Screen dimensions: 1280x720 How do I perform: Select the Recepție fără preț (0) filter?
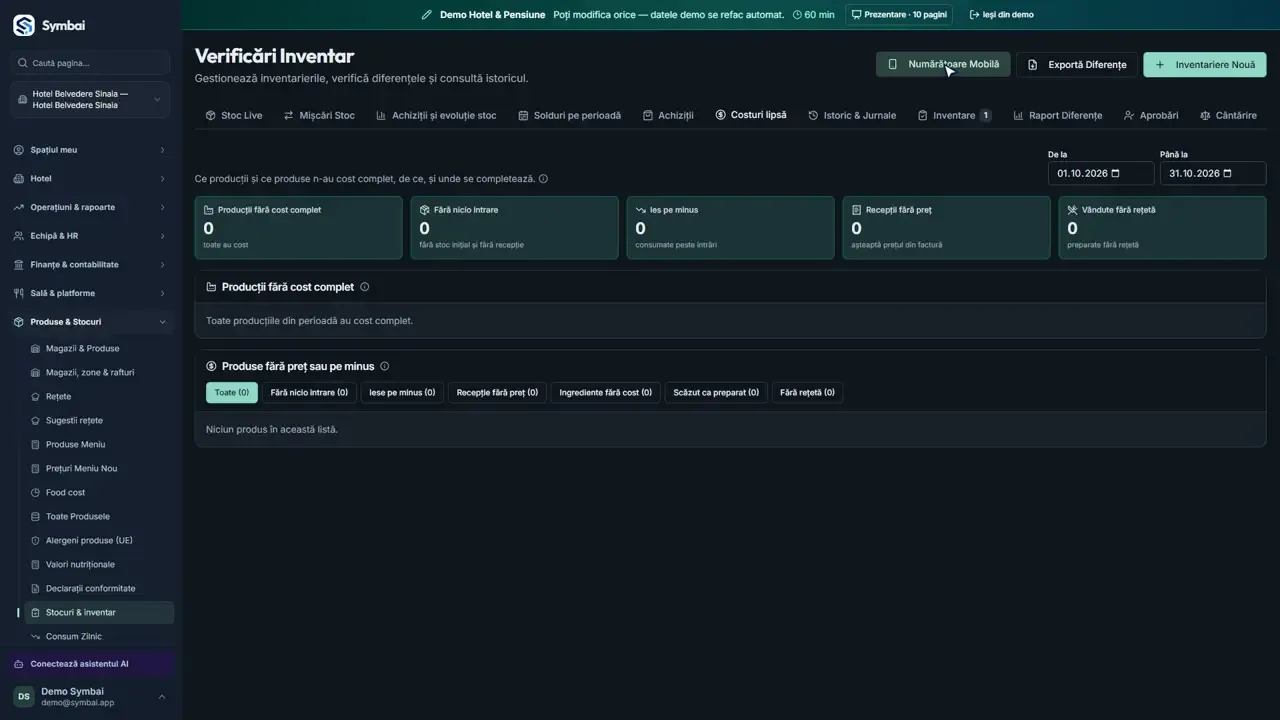coord(497,393)
